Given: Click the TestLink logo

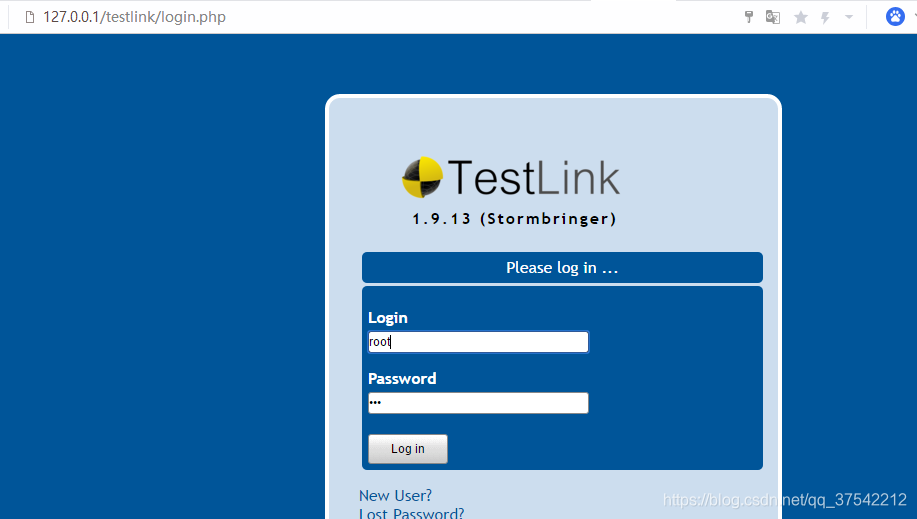Looking at the screenshot, I should coord(511,177).
